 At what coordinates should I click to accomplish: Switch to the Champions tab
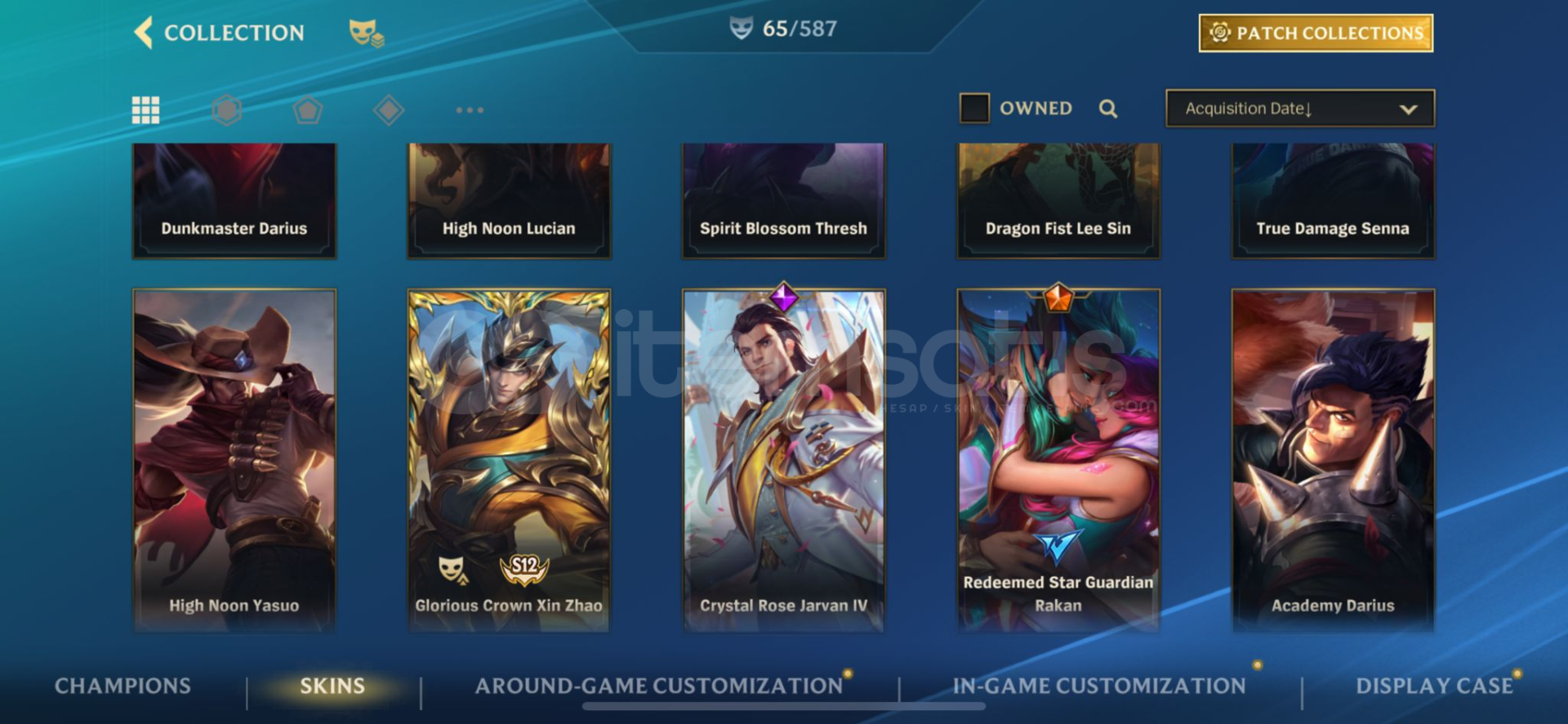click(122, 686)
